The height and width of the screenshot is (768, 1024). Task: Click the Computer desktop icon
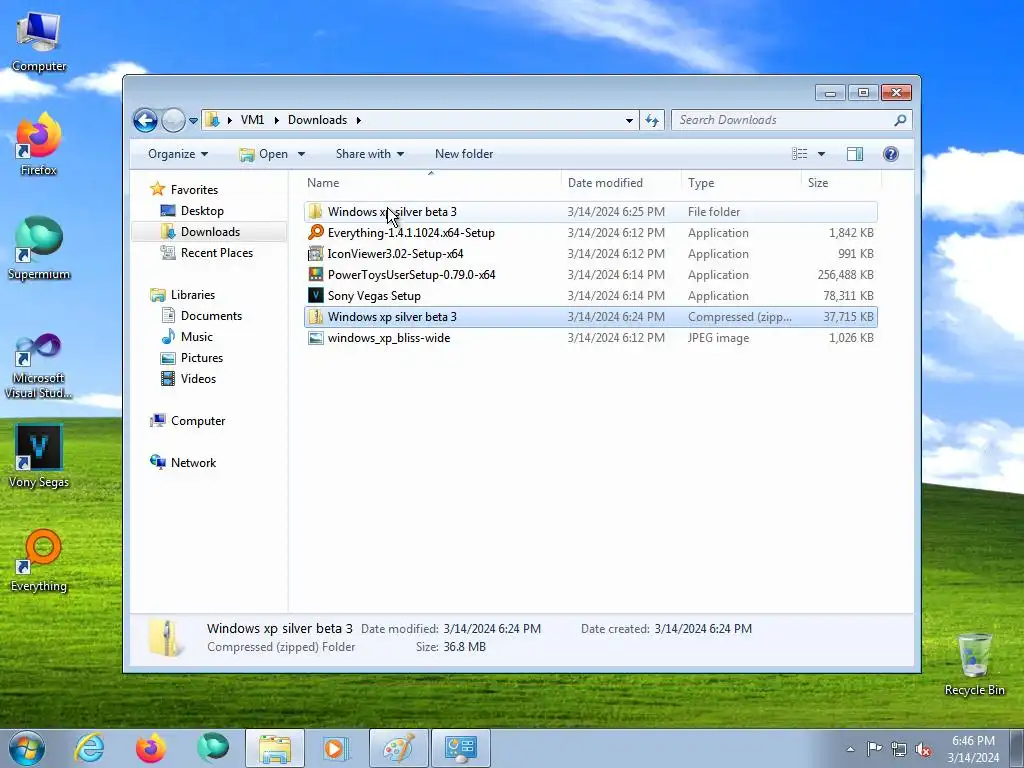tap(39, 41)
